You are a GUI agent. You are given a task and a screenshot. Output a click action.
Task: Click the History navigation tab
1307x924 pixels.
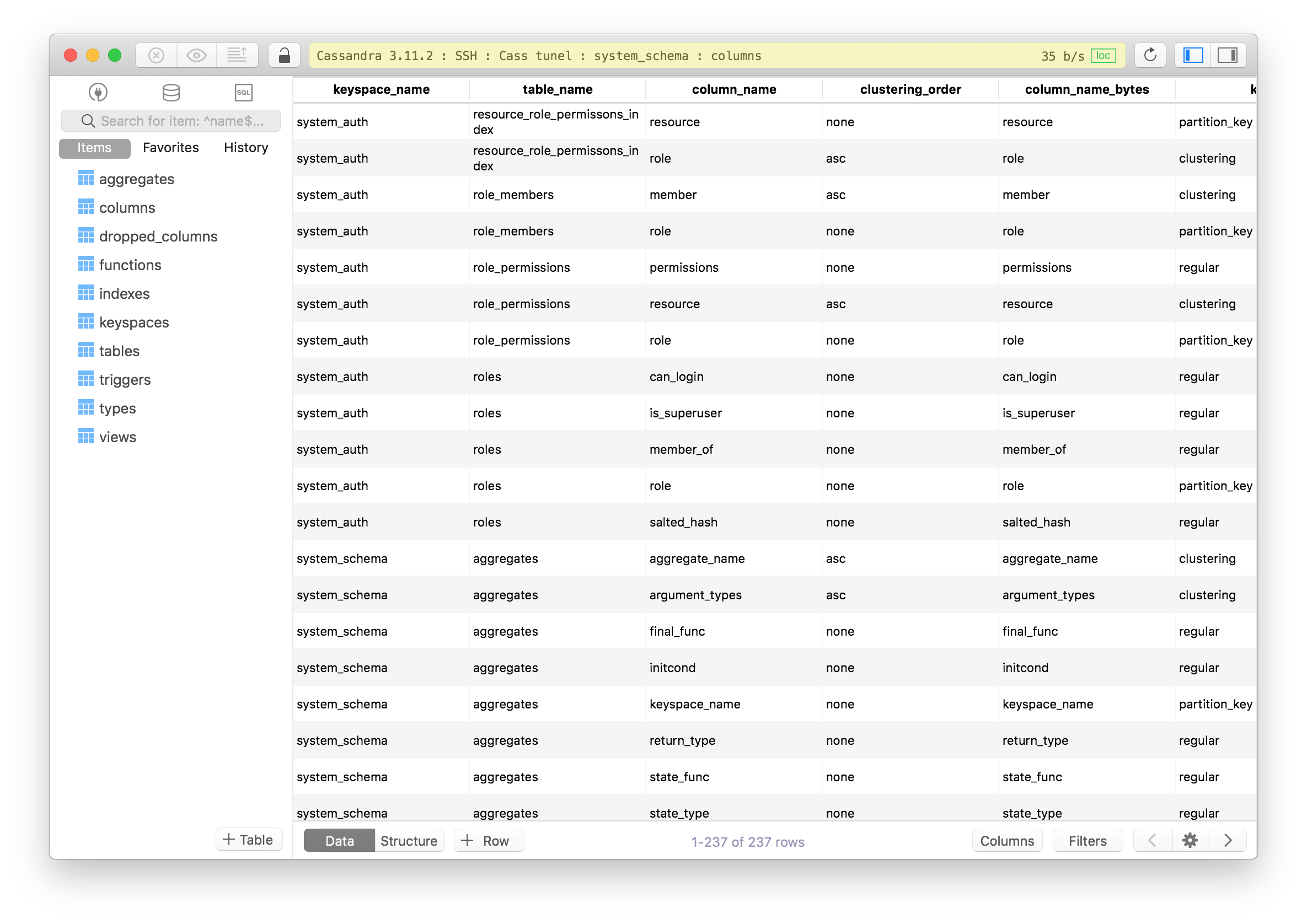coord(247,147)
